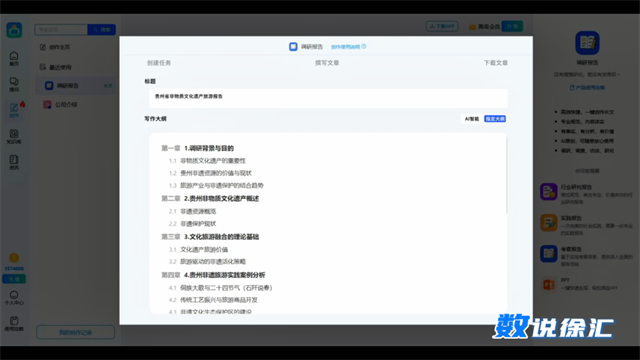This screenshot has width=640, height=360.
Task: Click the blue 调研报告 icon in dialog header
Action: click(x=293, y=47)
